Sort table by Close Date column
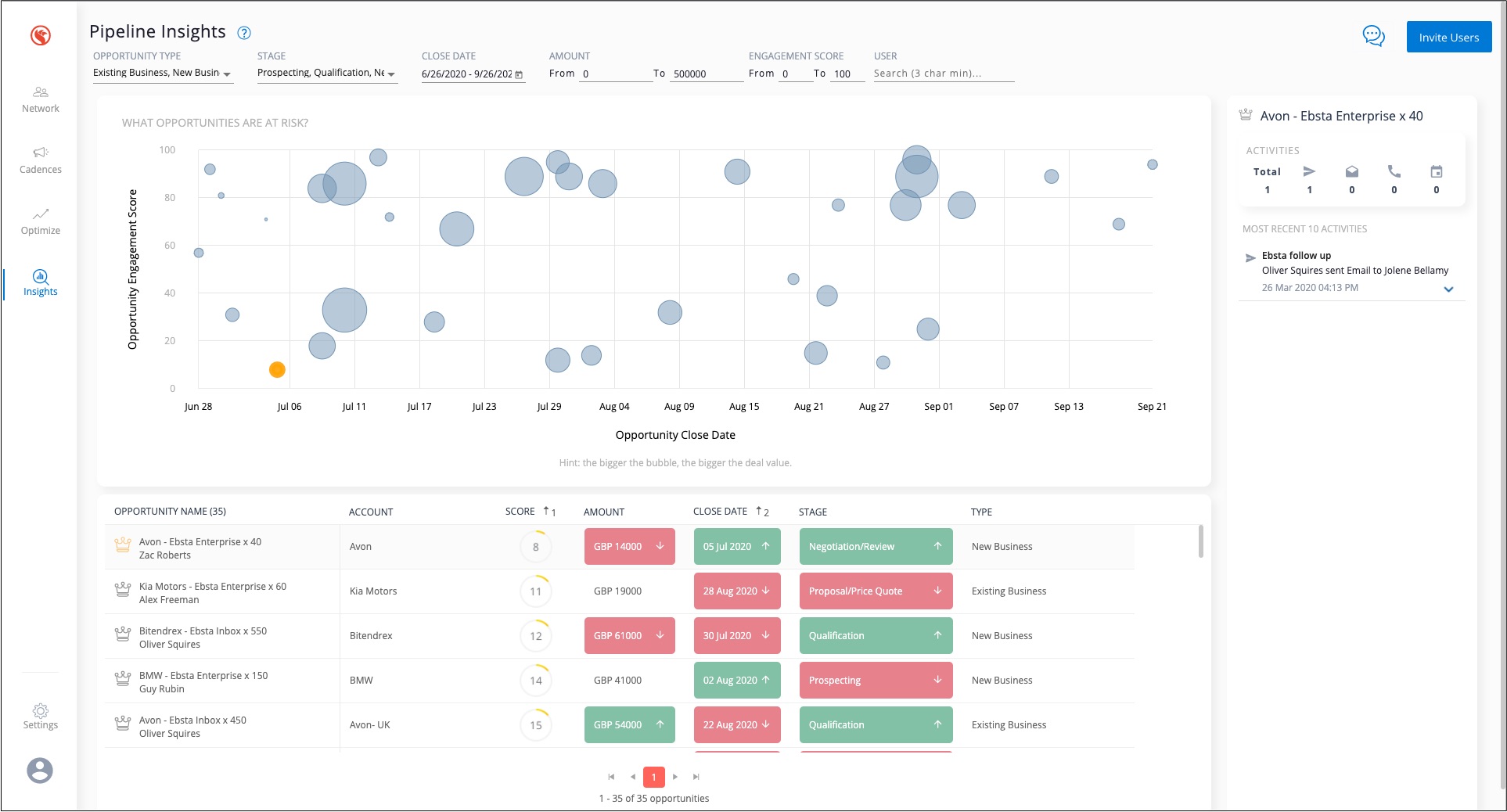 coord(720,512)
